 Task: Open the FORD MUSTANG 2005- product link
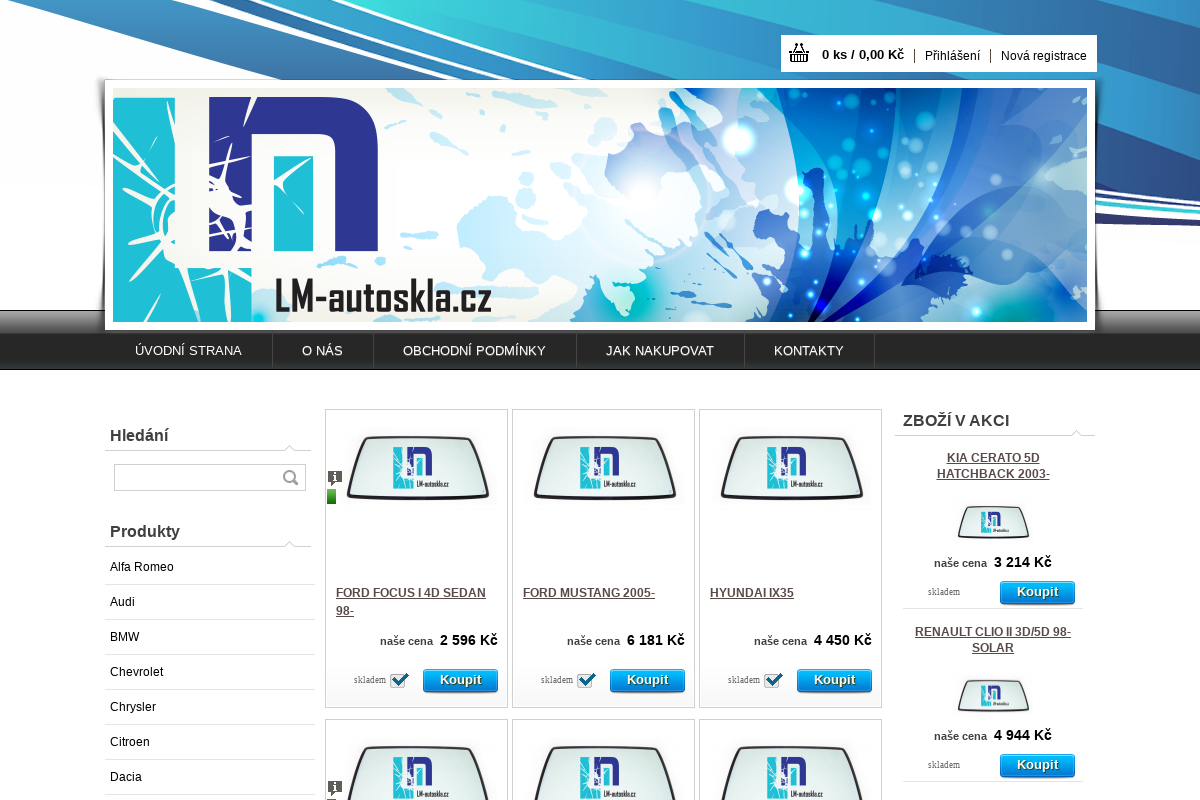(x=588, y=592)
